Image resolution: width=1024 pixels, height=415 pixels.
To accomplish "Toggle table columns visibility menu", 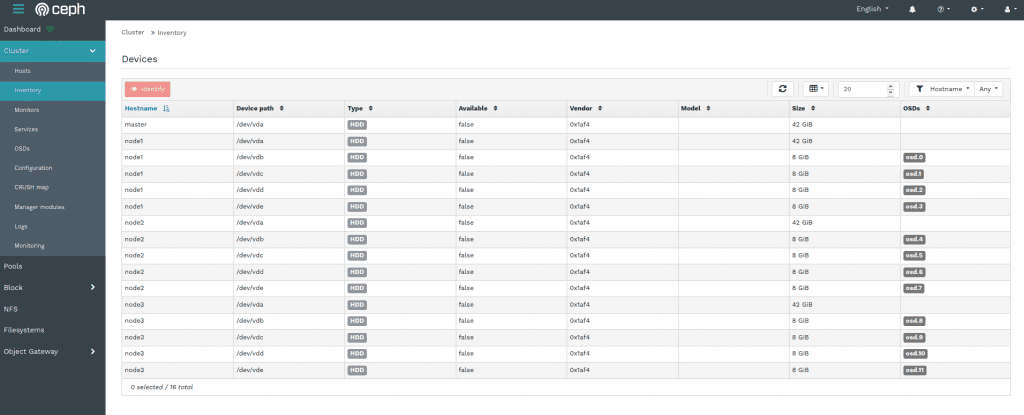I will click(x=816, y=89).
